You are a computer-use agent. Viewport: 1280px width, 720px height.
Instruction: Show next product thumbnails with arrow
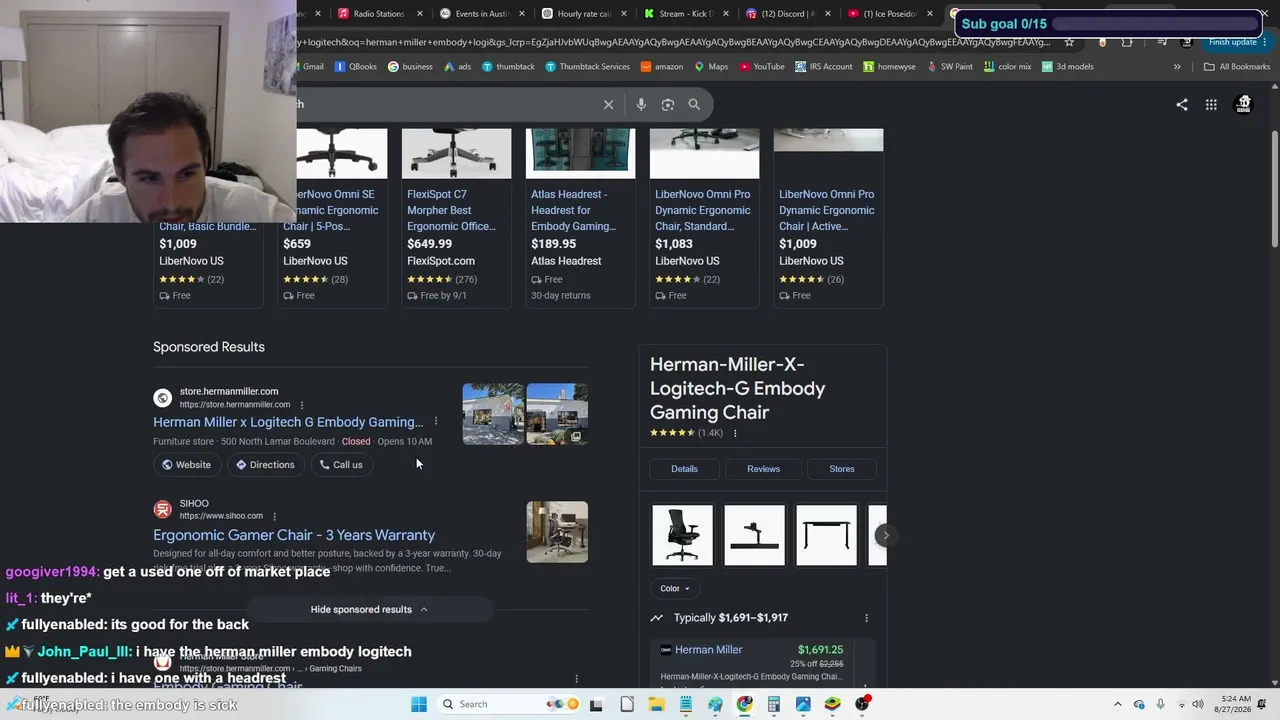point(885,535)
